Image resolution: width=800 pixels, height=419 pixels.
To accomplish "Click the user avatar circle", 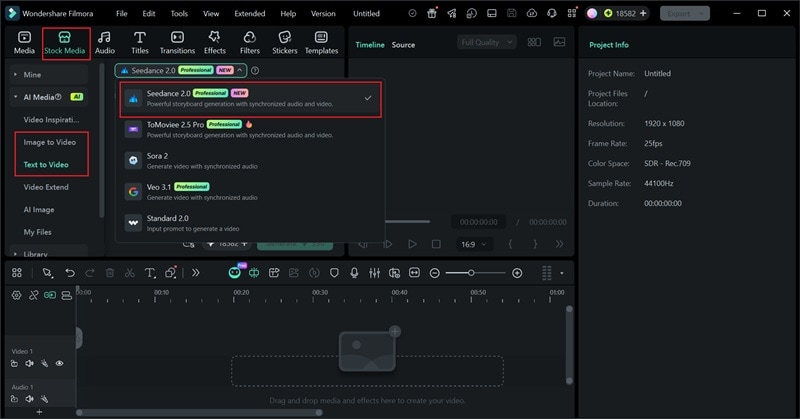I will click(592, 13).
